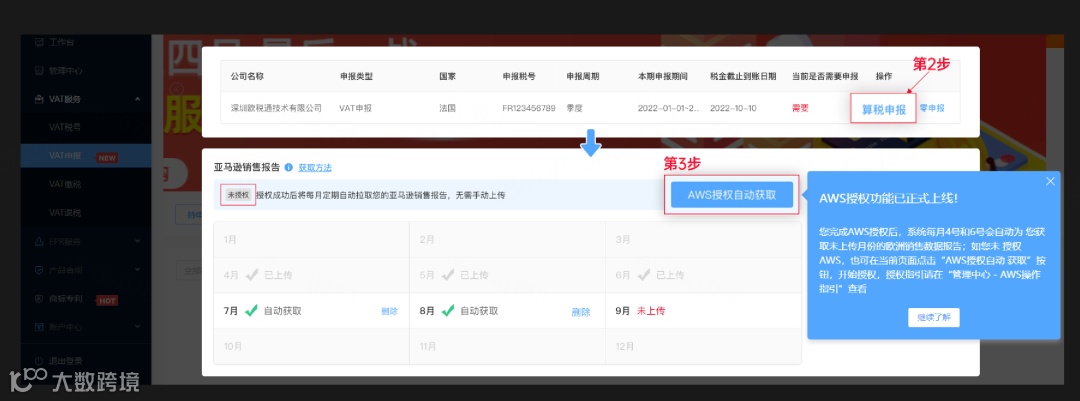
Task: Click the 11月 month cell
Action: tap(508, 347)
